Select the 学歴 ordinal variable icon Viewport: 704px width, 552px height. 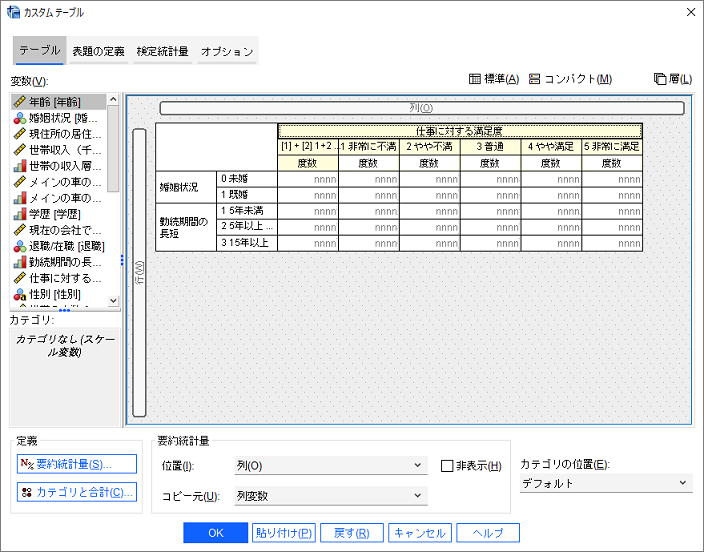pos(20,214)
